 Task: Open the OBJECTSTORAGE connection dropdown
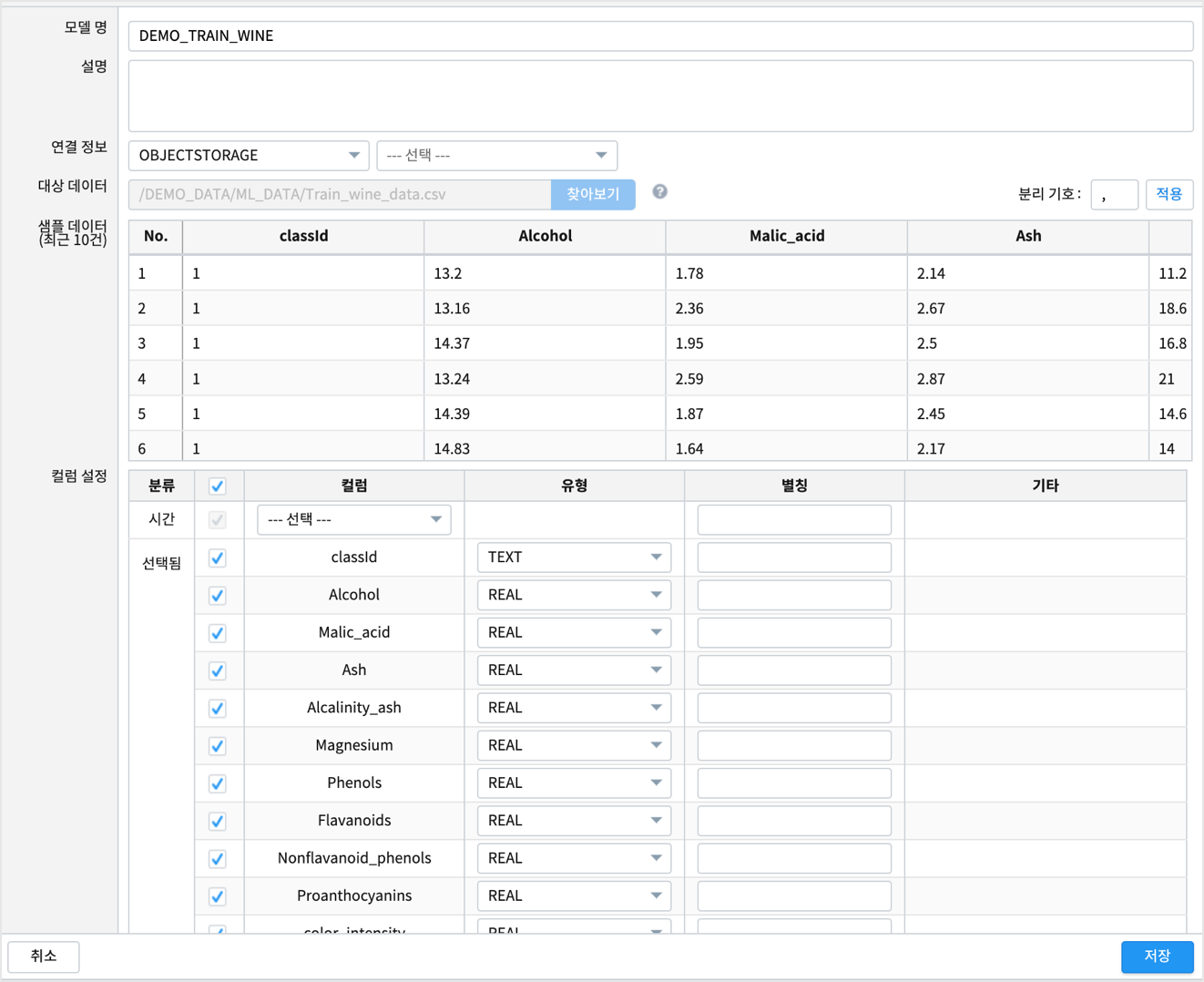[x=249, y=156]
